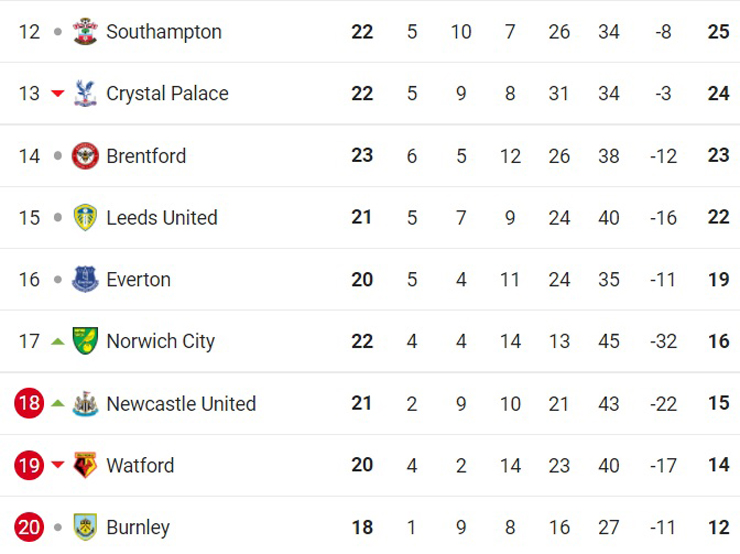Open the Norwich City team link
The height and width of the screenshot is (554, 740).
point(160,342)
